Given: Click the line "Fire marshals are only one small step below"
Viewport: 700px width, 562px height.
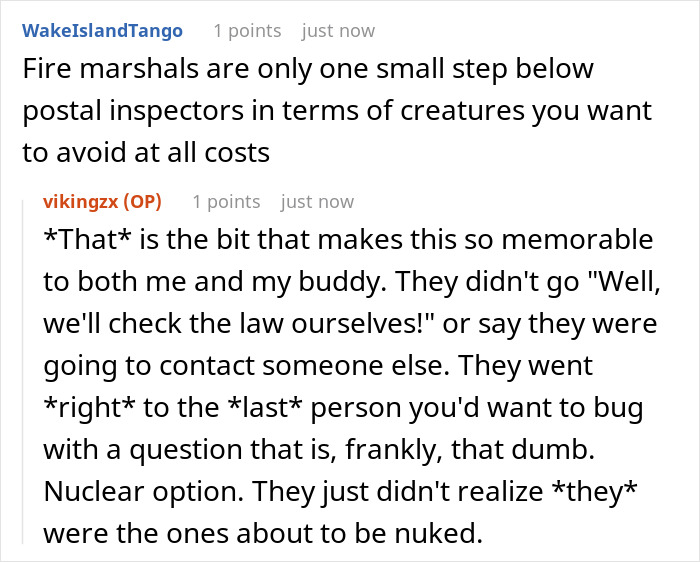Looking at the screenshot, I should click(308, 69).
